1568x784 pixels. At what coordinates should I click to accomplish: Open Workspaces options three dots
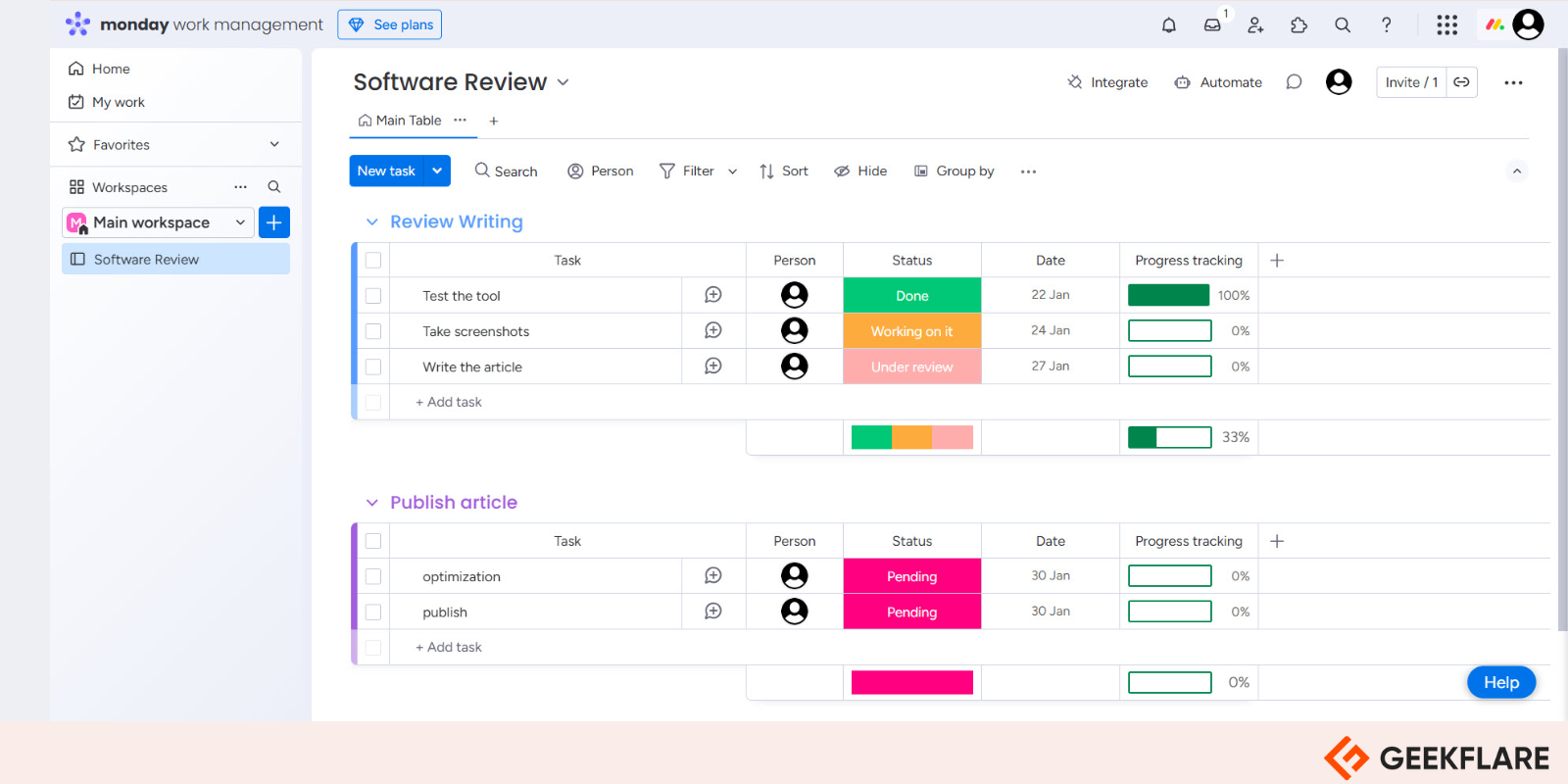pyautogui.click(x=240, y=187)
